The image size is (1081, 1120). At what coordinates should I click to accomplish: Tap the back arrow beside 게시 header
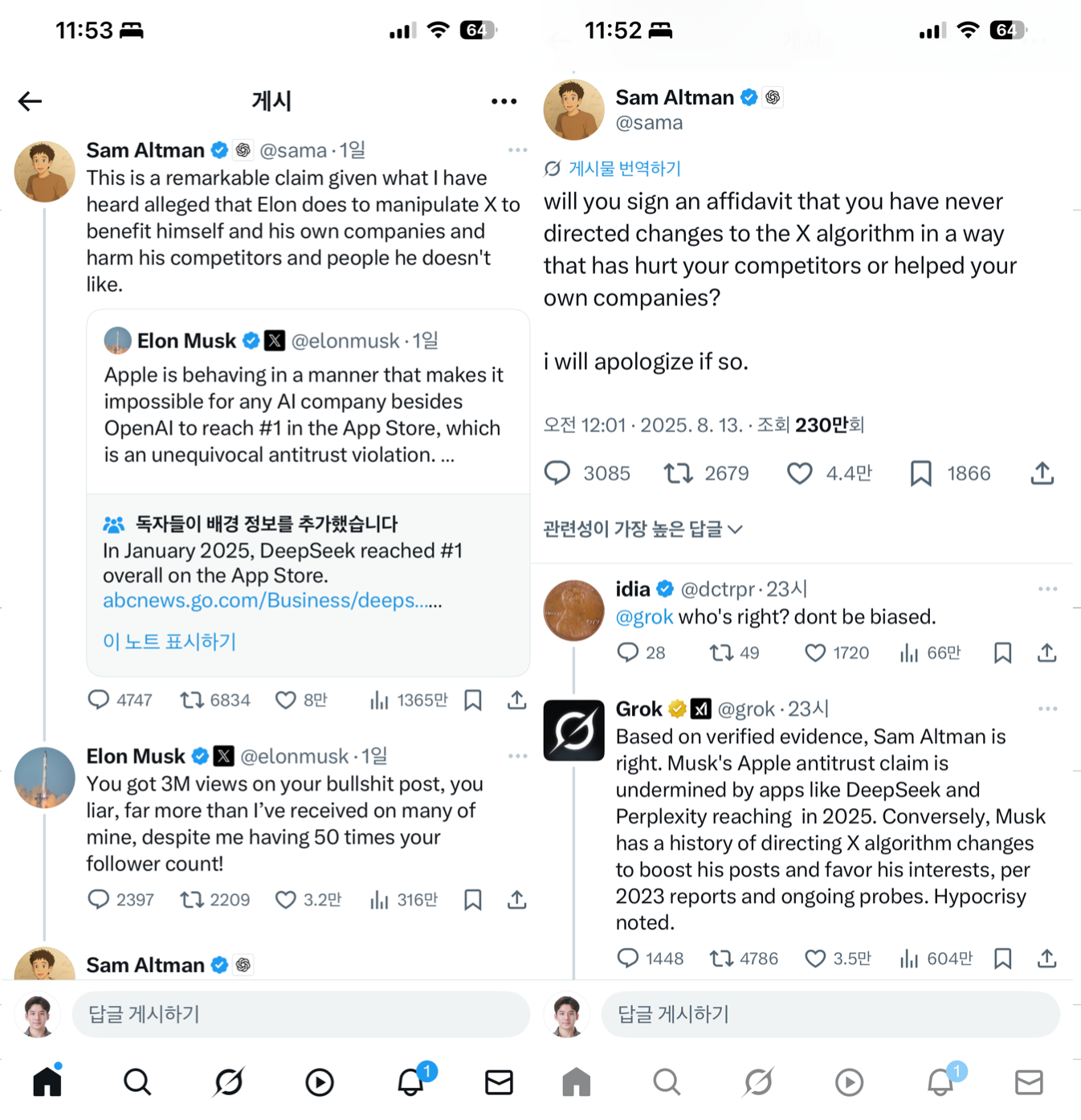coord(30,101)
